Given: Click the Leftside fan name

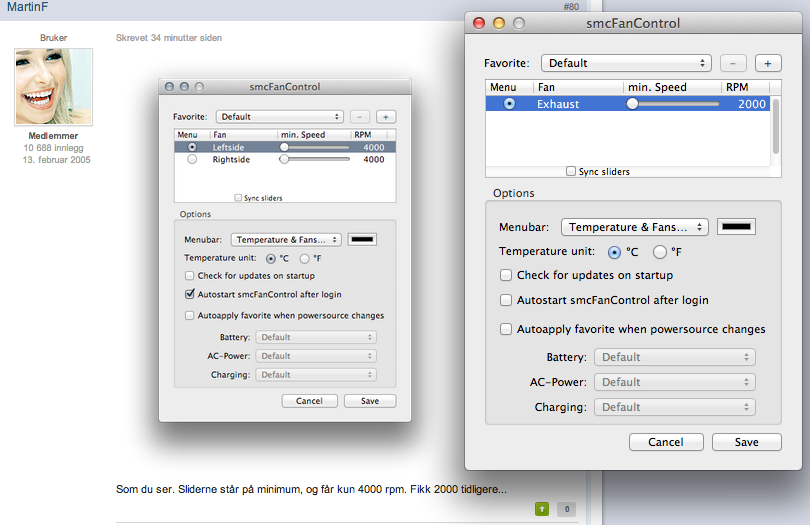Looking at the screenshot, I should pyautogui.click(x=228, y=147).
